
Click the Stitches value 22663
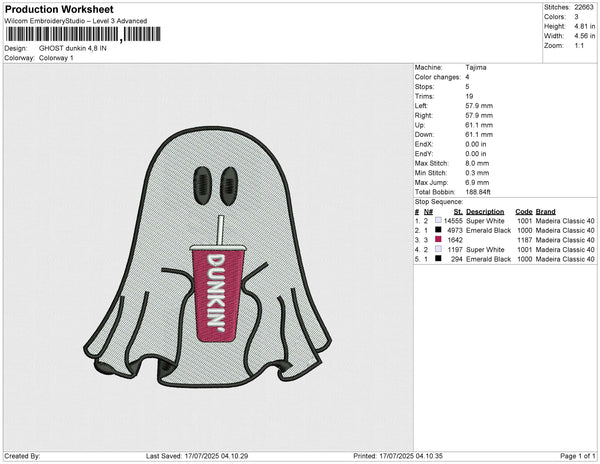(584, 7)
